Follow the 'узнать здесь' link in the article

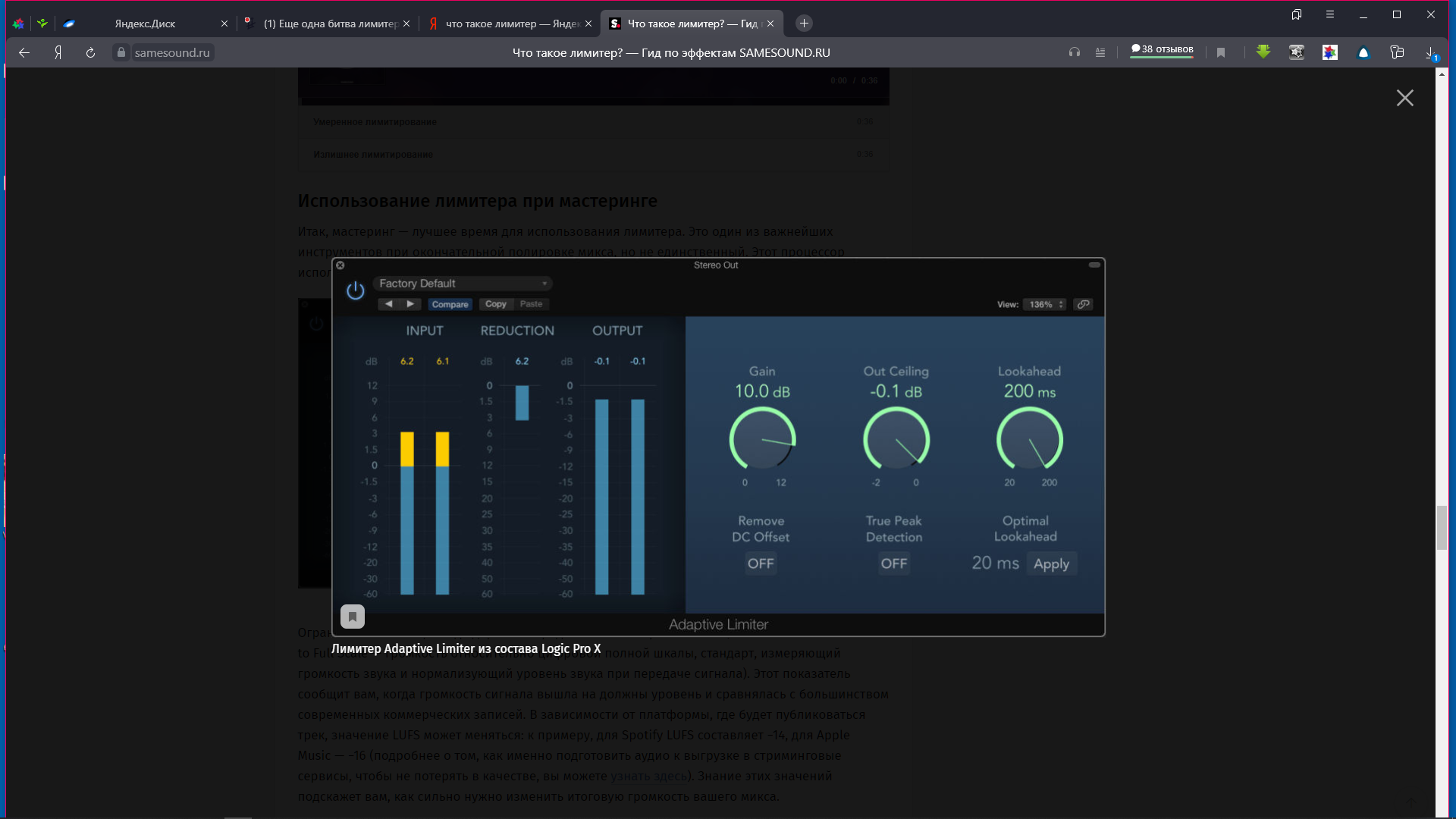click(649, 776)
